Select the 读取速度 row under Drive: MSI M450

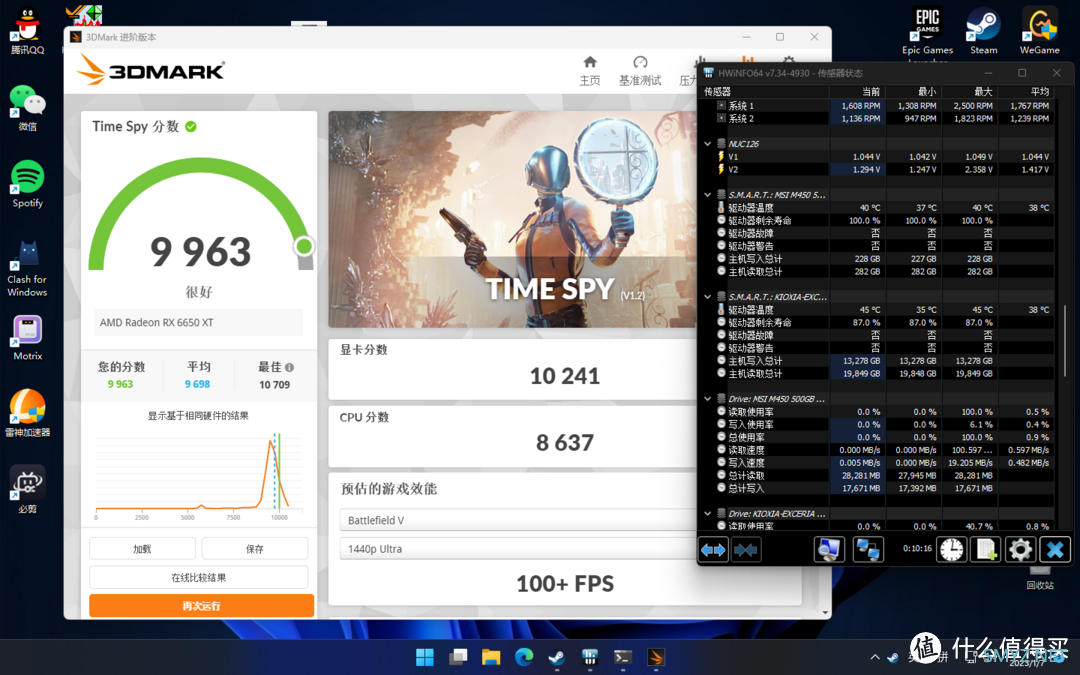(x=877, y=450)
